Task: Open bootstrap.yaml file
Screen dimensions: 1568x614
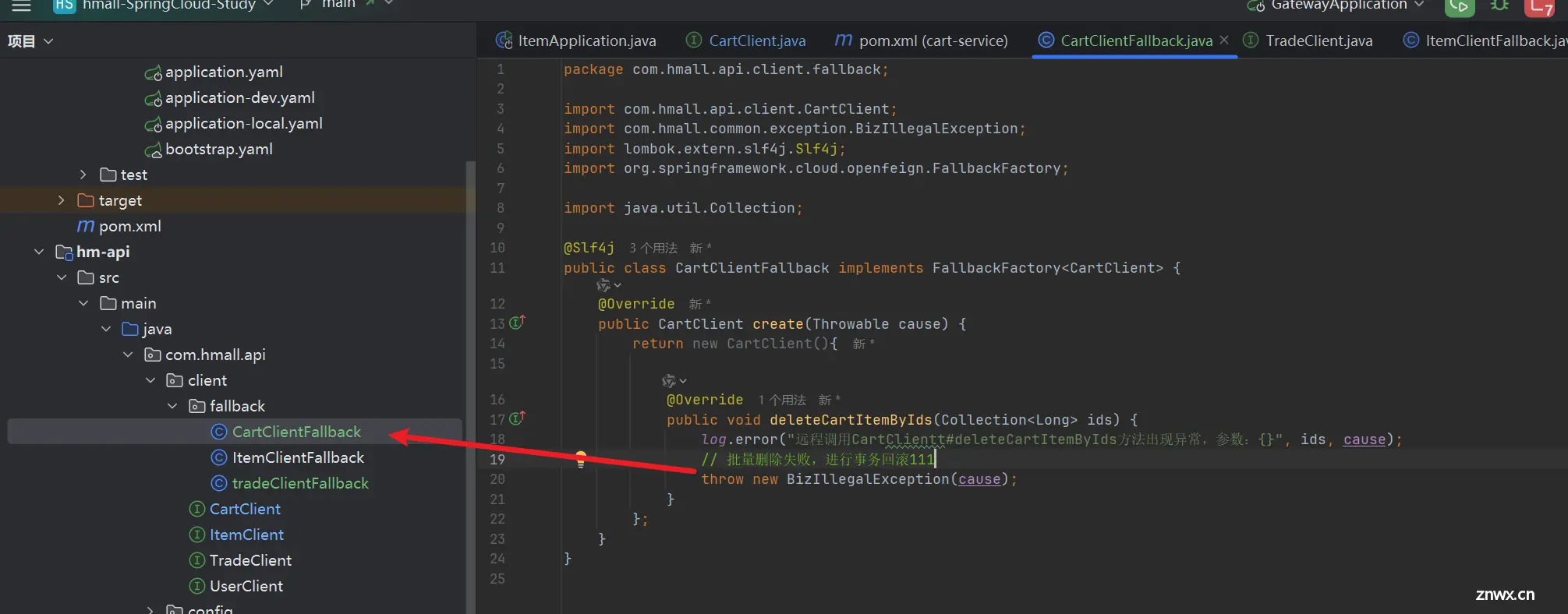Action: point(218,149)
